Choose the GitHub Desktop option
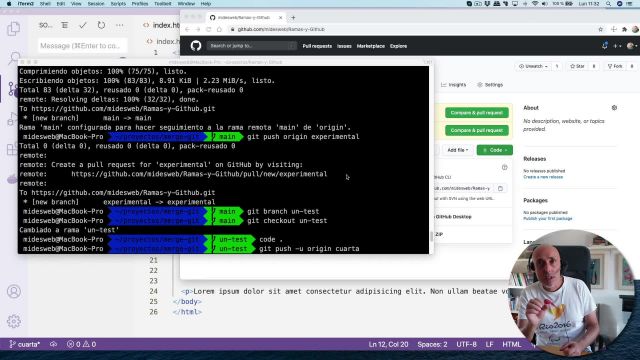This screenshot has width=640, height=360. 453,217
